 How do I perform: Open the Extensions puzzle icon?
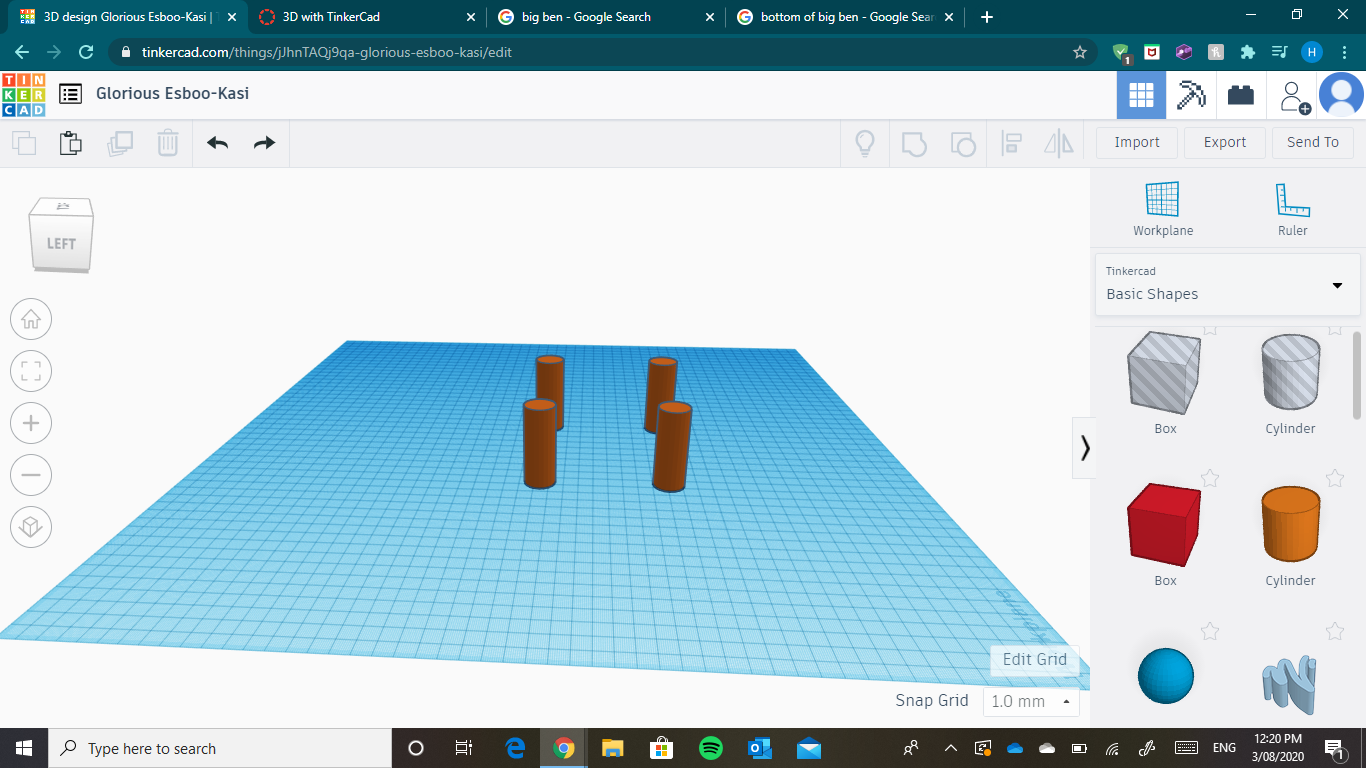[x=1247, y=52]
